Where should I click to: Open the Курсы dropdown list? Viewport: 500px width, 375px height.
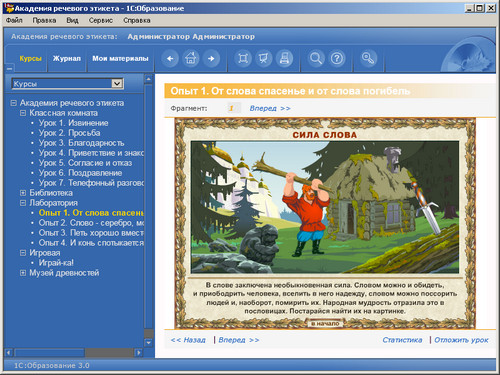(117, 83)
